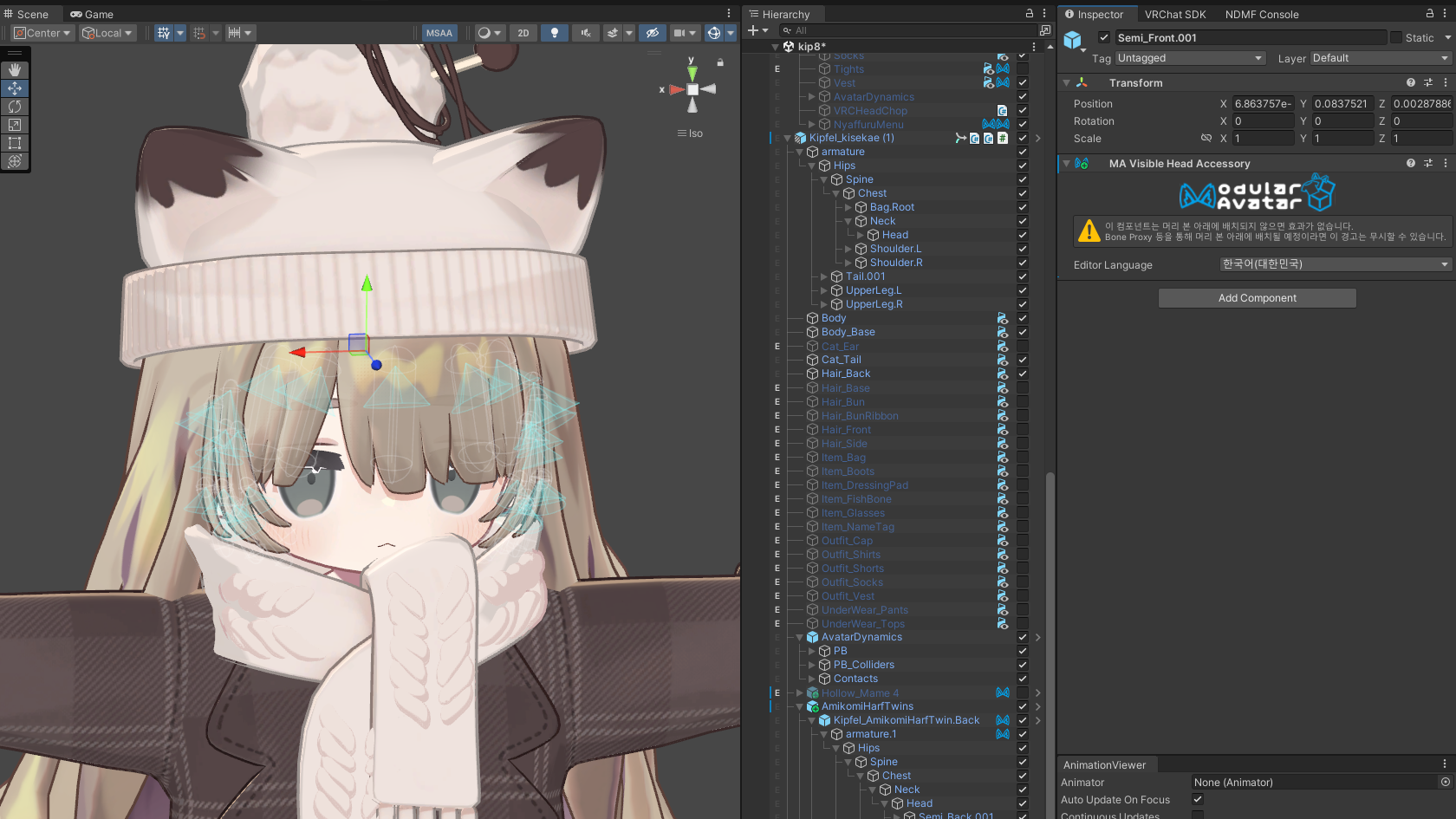The image size is (1456, 819).
Task: Expand the Tail.001 tree node
Action: click(x=824, y=276)
